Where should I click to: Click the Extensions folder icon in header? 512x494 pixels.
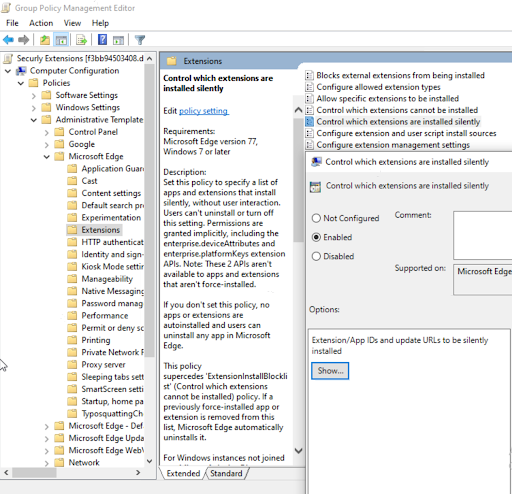(x=172, y=61)
